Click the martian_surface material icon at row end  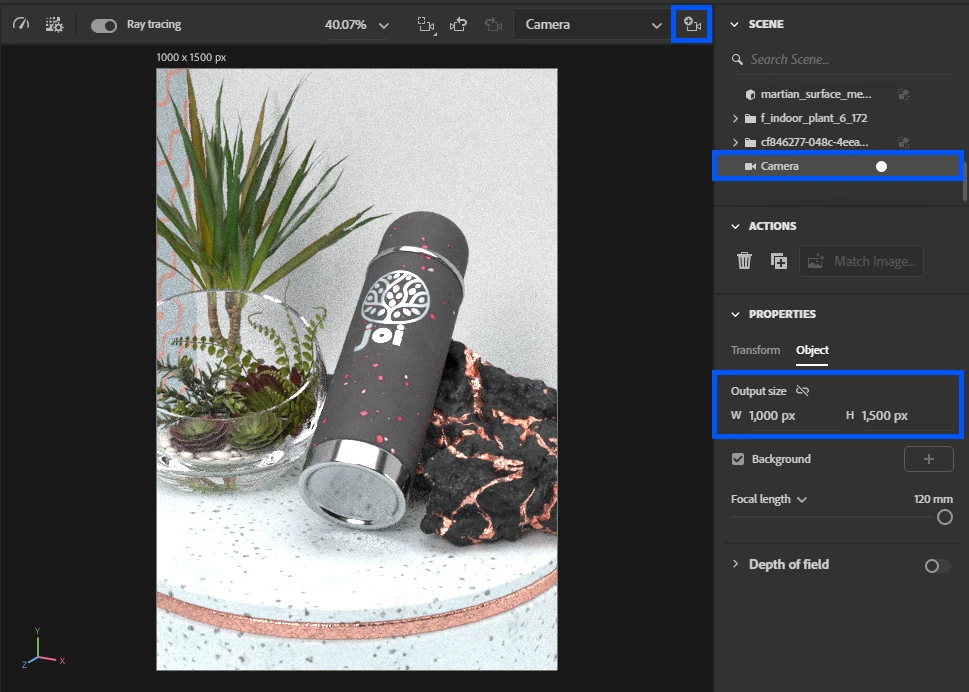pos(903,94)
